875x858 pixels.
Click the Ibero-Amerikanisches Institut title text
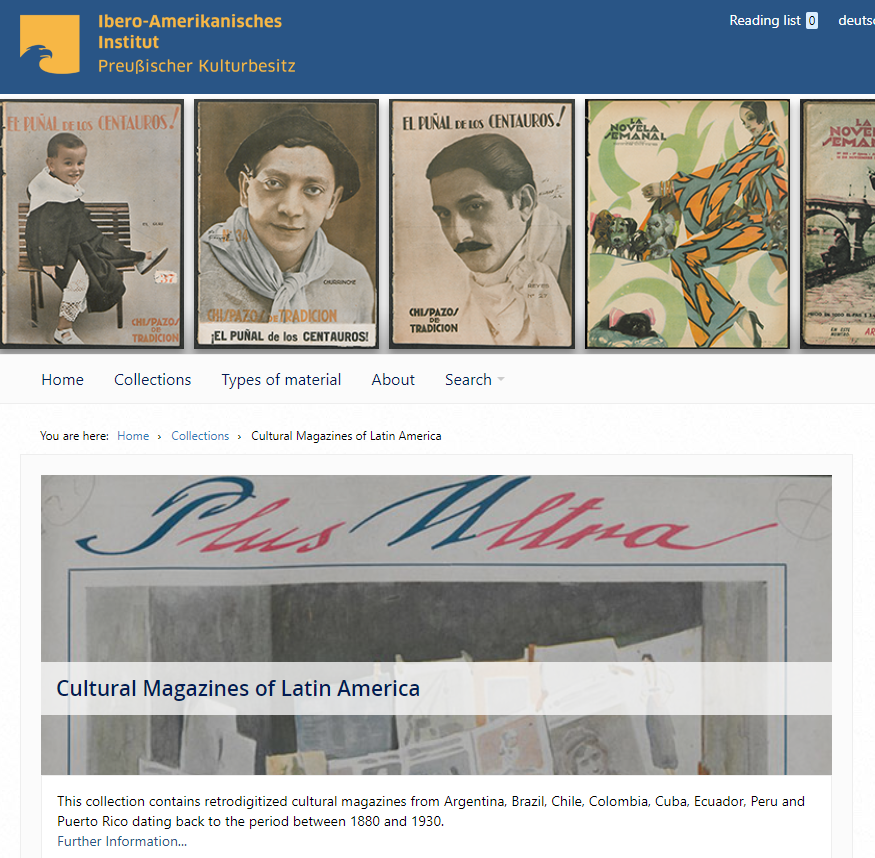coord(190,31)
